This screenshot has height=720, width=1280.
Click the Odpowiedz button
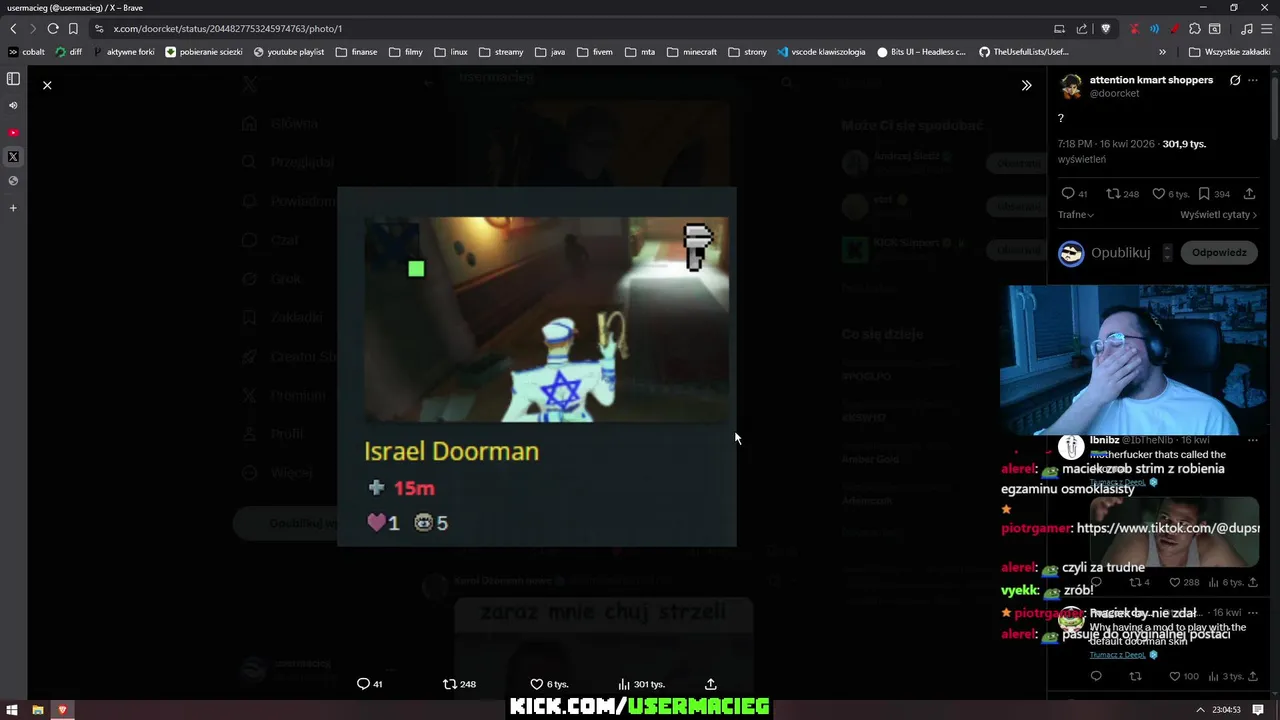point(1219,253)
